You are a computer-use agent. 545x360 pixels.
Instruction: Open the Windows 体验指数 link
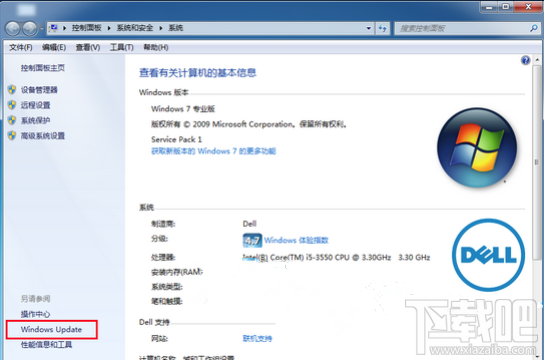coord(296,240)
